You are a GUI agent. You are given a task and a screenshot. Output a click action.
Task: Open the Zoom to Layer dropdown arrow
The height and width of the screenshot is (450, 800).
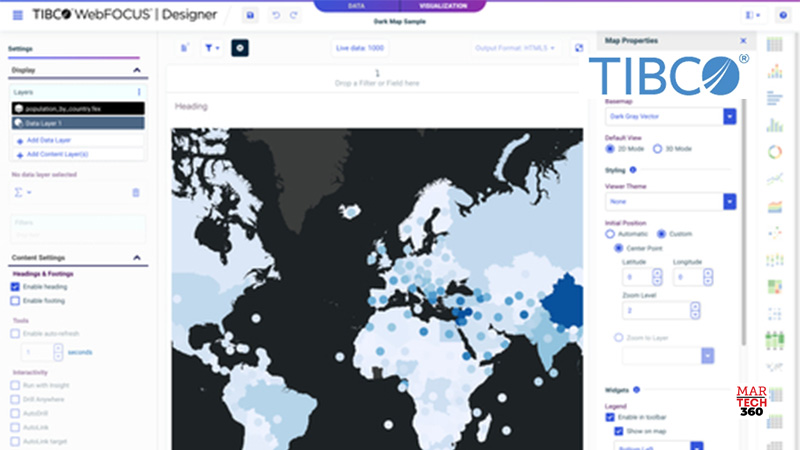click(707, 356)
